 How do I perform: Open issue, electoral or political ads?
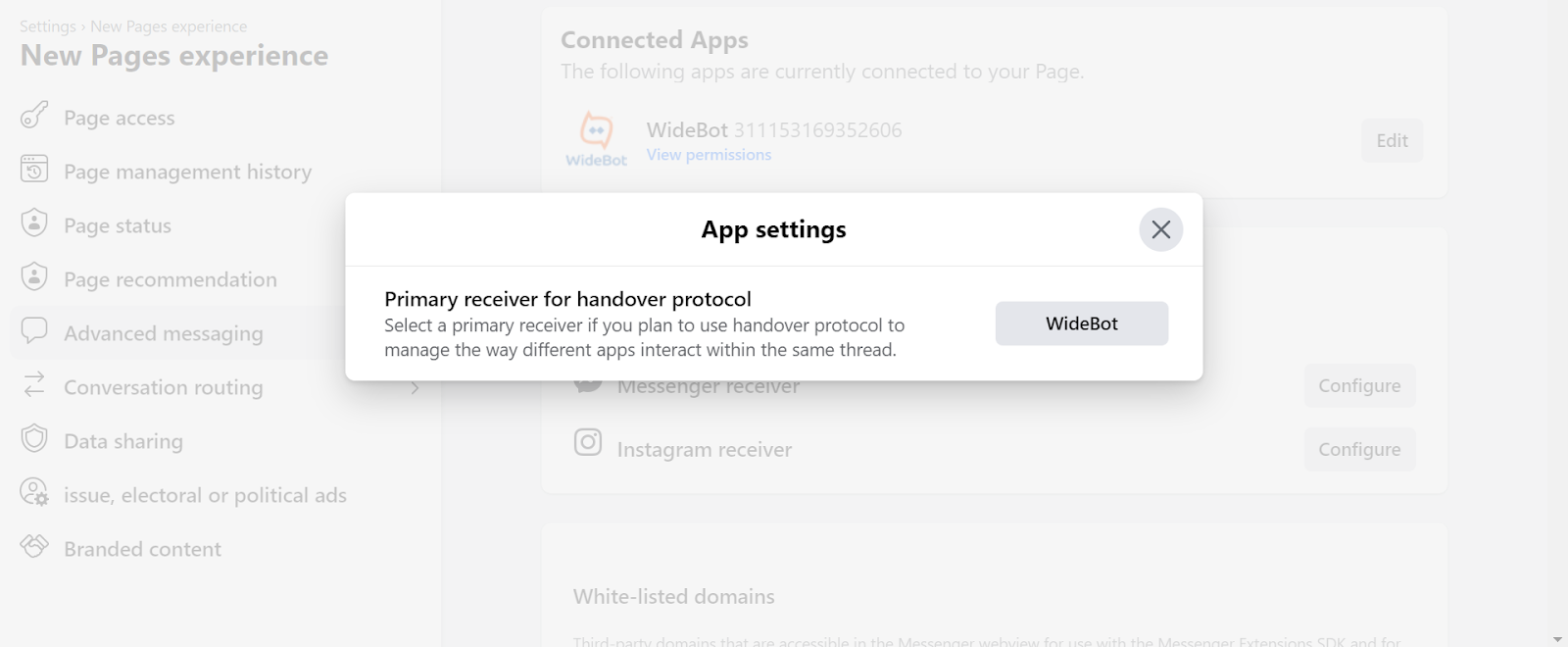click(x=206, y=495)
